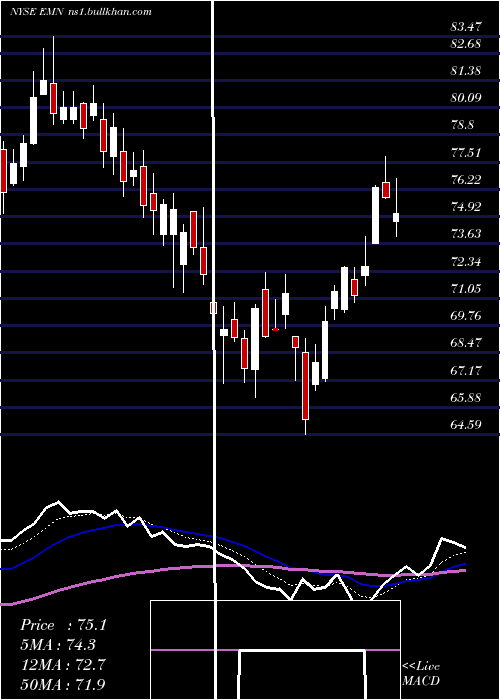Screen dimensions: 500x700
Task: Click the Price : 75.1 readout
Action: click(x=63, y=625)
